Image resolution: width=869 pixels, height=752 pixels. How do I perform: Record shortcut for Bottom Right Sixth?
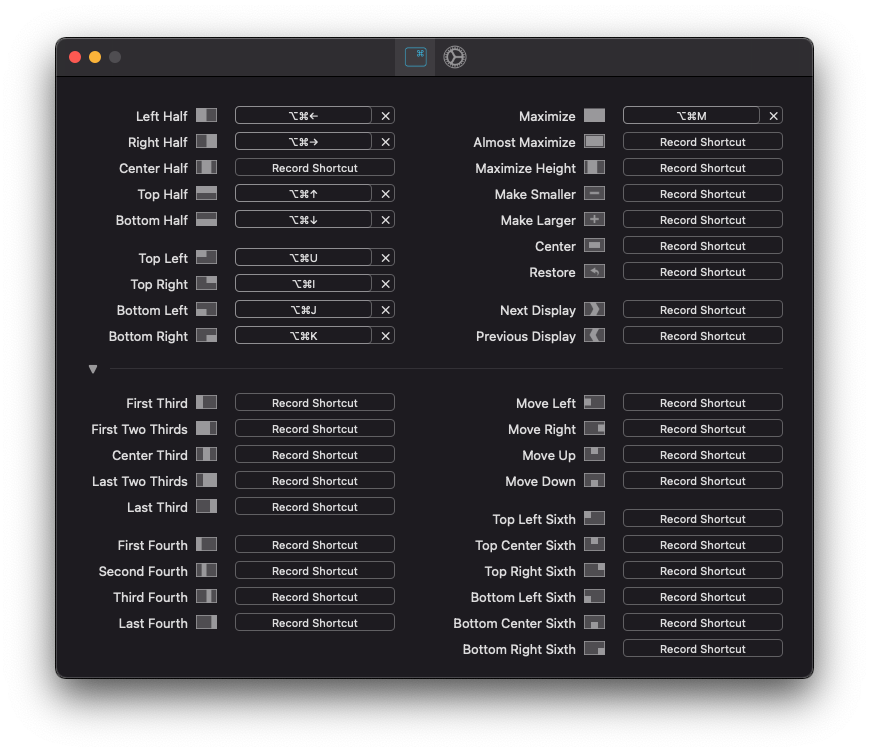coord(702,649)
